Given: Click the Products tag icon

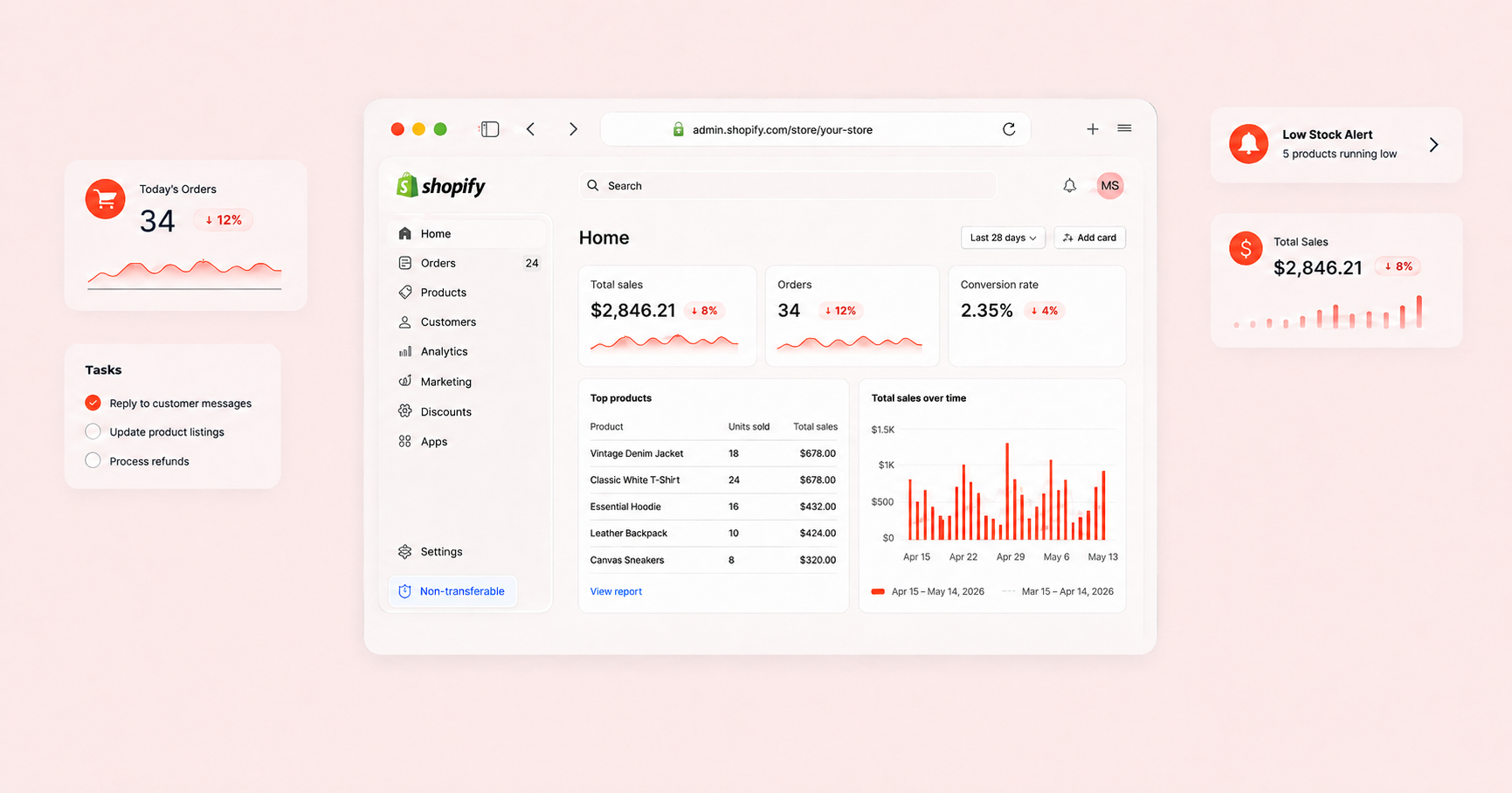Looking at the screenshot, I should coord(404,293).
